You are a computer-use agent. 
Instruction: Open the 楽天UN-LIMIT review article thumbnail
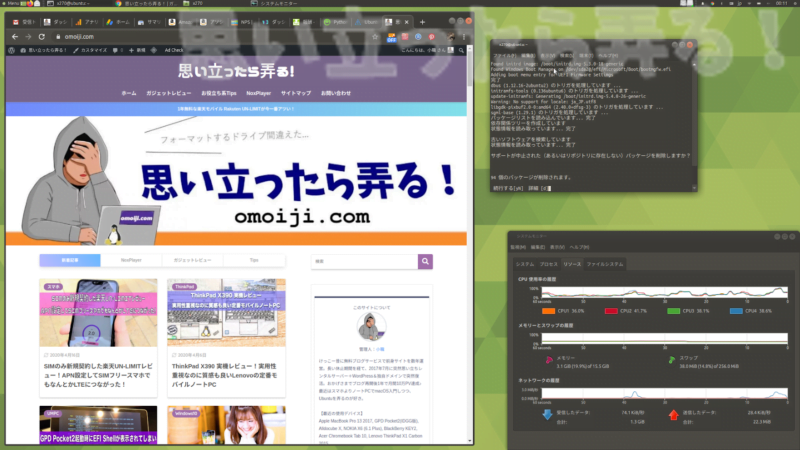click(98, 313)
